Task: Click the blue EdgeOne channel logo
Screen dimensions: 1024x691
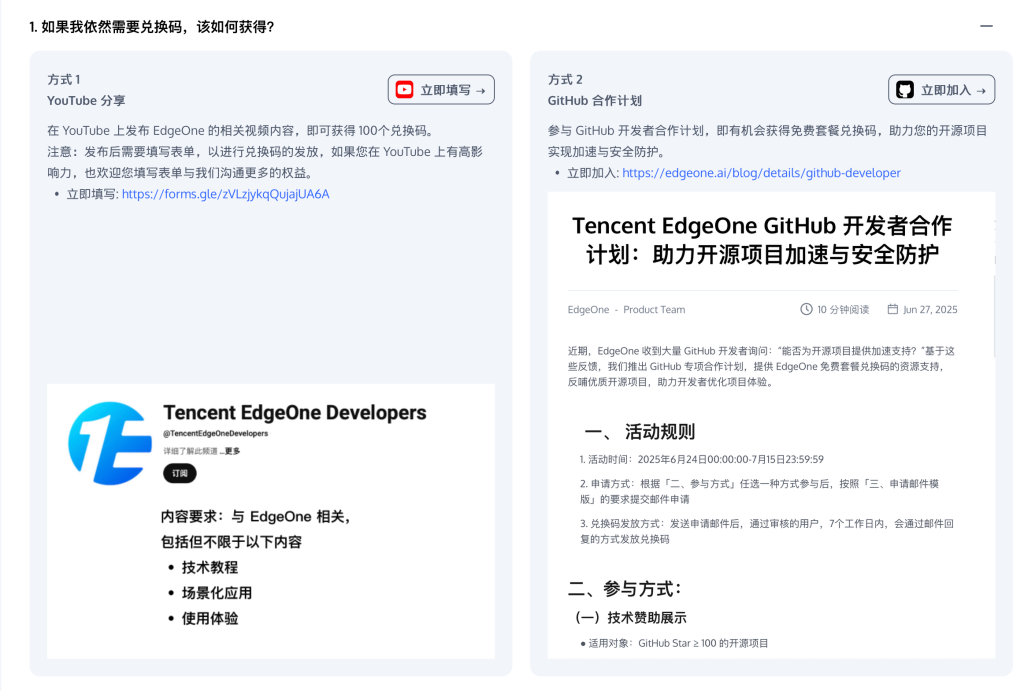Action: [109, 445]
